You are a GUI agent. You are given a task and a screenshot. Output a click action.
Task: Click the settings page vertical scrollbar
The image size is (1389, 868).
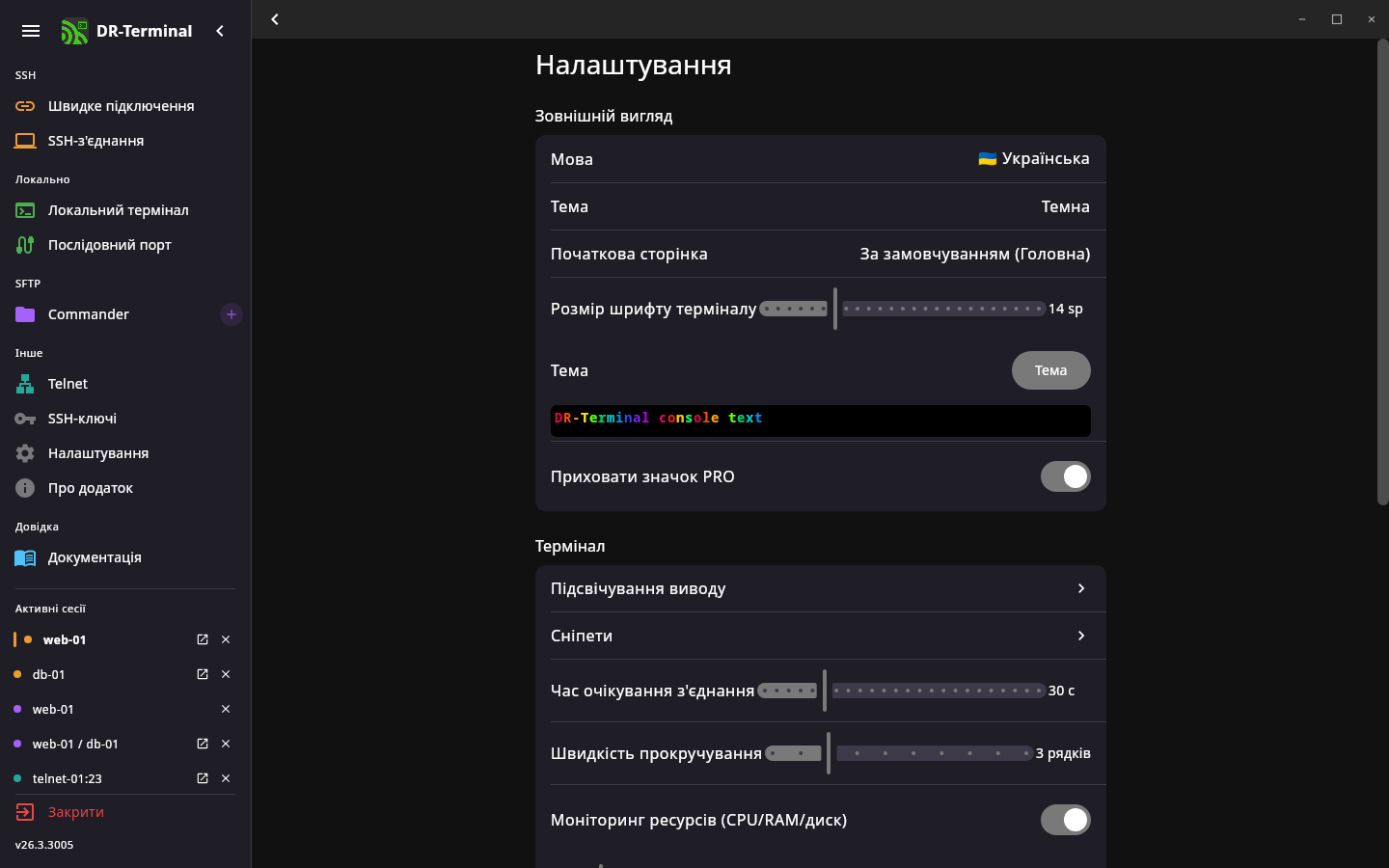coord(1382,272)
